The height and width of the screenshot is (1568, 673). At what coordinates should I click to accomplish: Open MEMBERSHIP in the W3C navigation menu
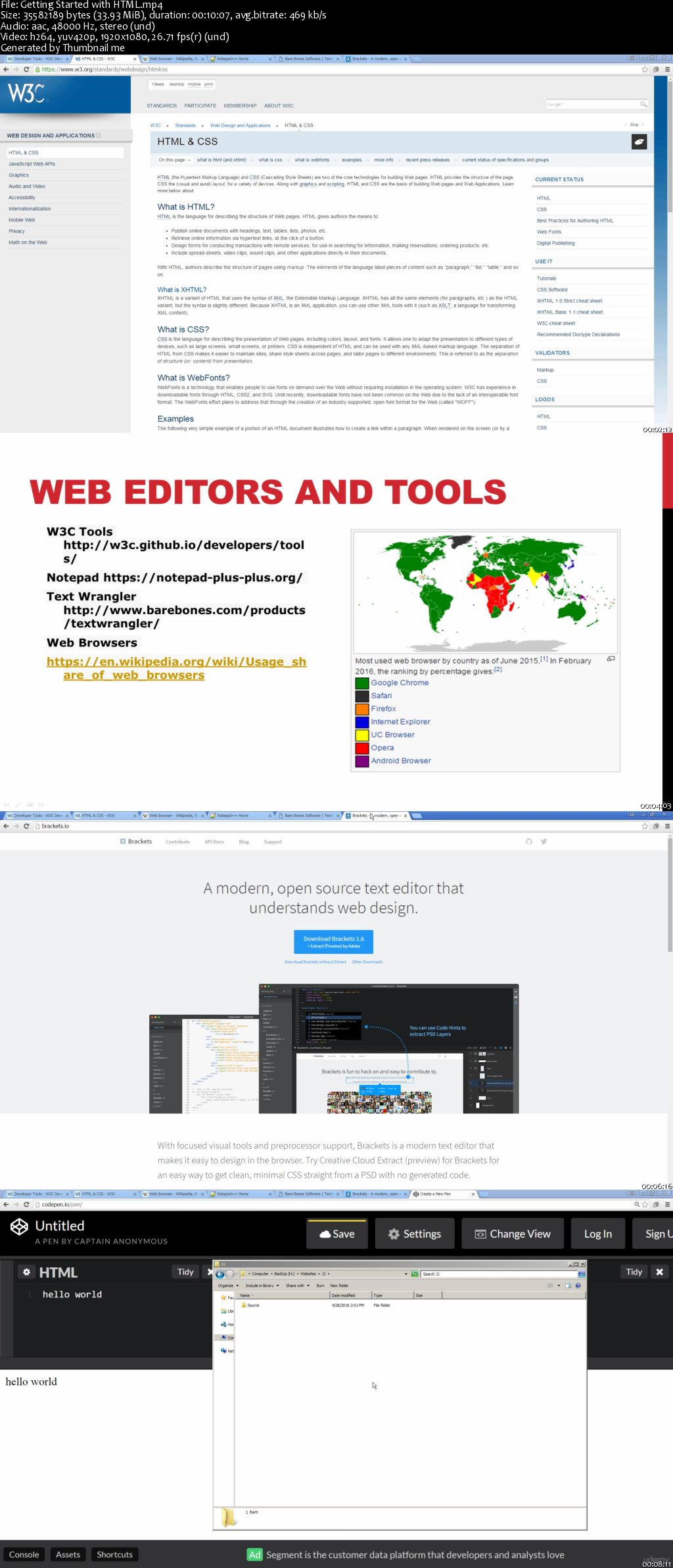[240, 106]
